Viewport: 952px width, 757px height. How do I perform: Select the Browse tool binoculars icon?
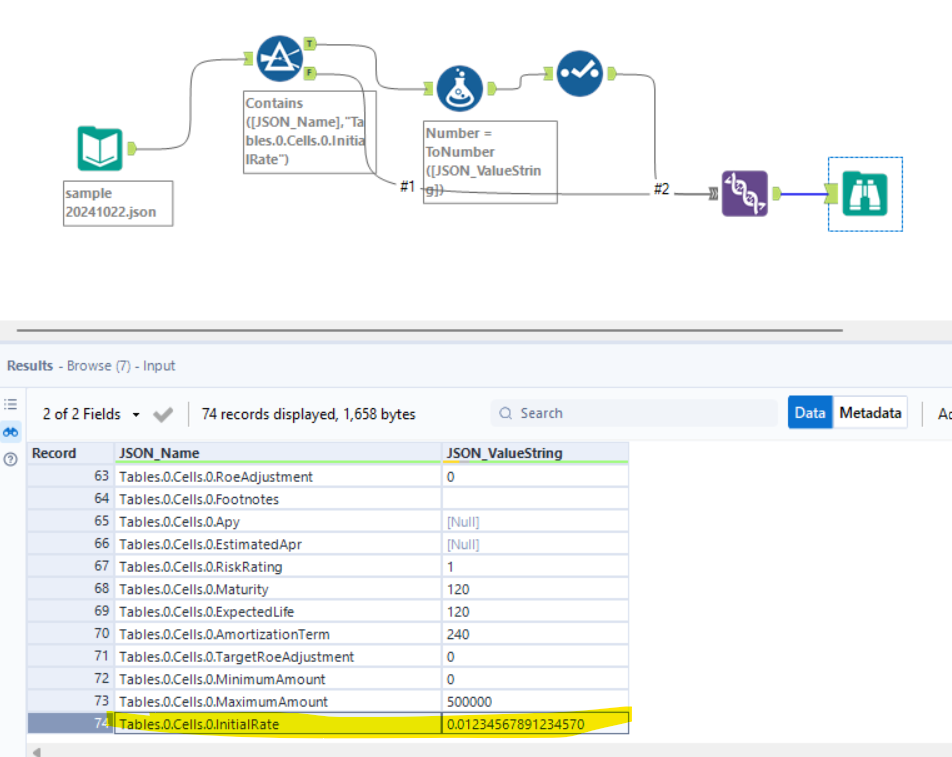click(864, 194)
